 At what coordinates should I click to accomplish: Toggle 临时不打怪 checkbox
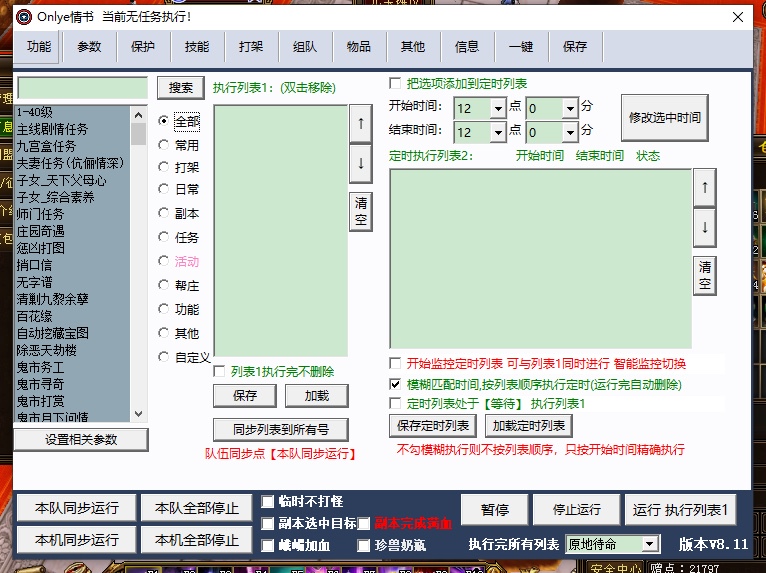point(267,502)
